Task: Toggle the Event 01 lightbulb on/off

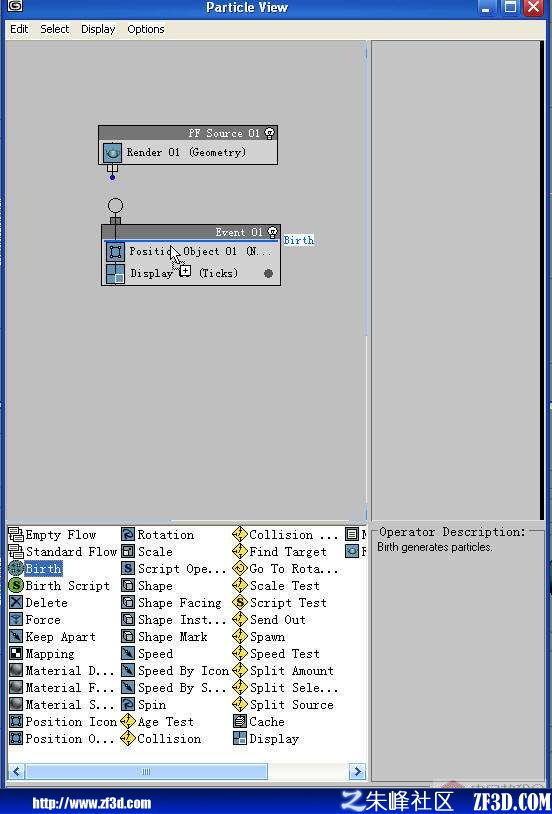Action: click(272, 232)
